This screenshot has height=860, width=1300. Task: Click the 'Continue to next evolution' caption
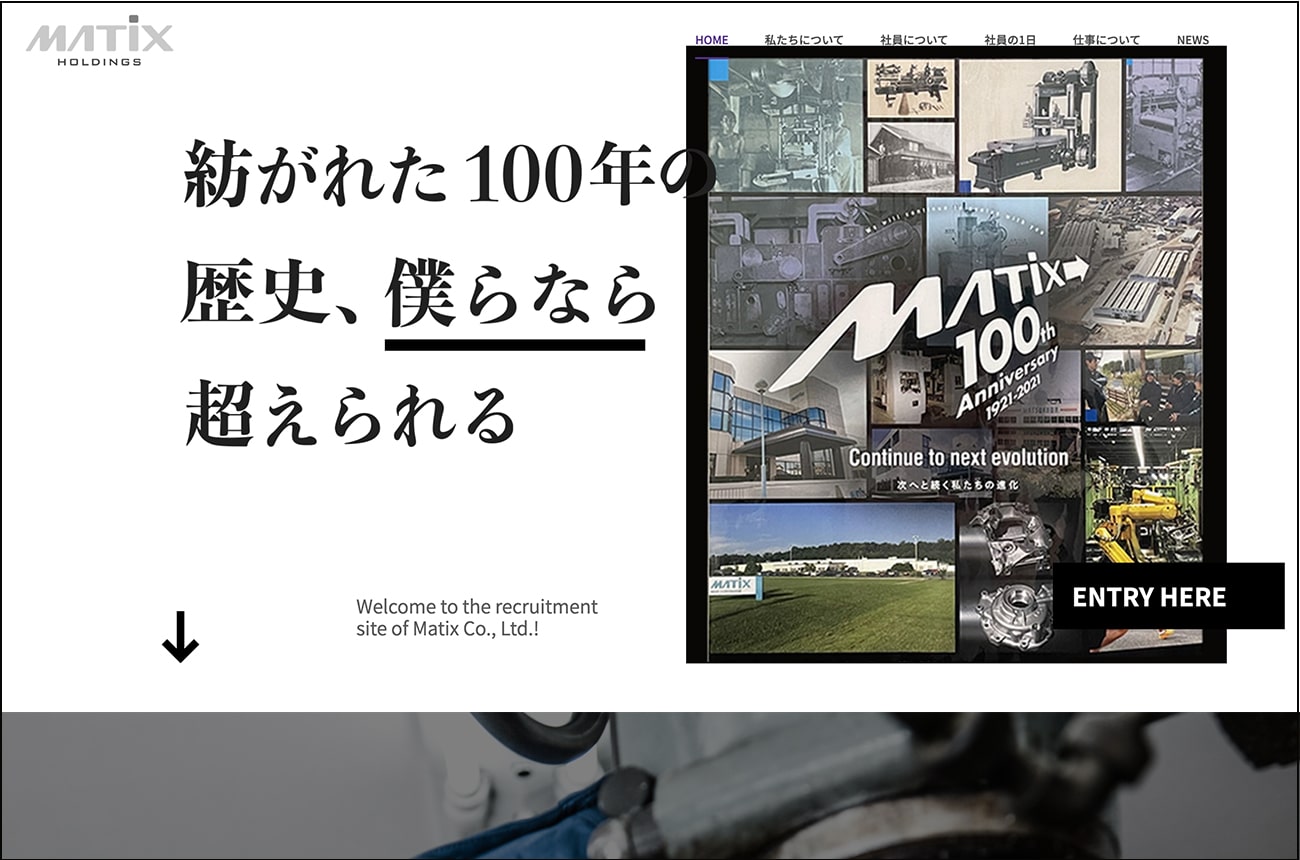[958, 458]
